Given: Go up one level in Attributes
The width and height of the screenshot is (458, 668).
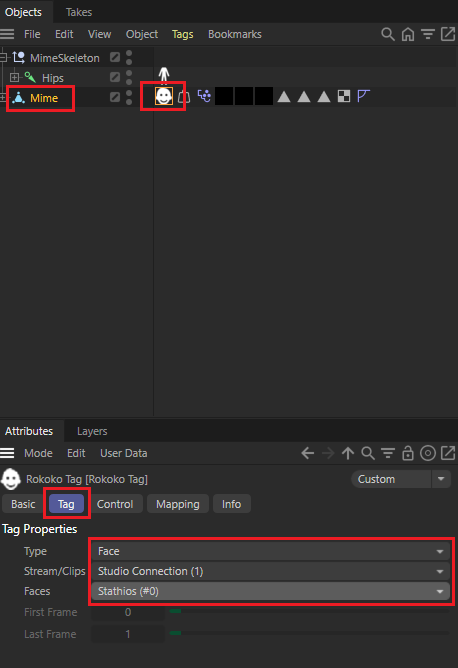Looking at the screenshot, I should [348, 453].
